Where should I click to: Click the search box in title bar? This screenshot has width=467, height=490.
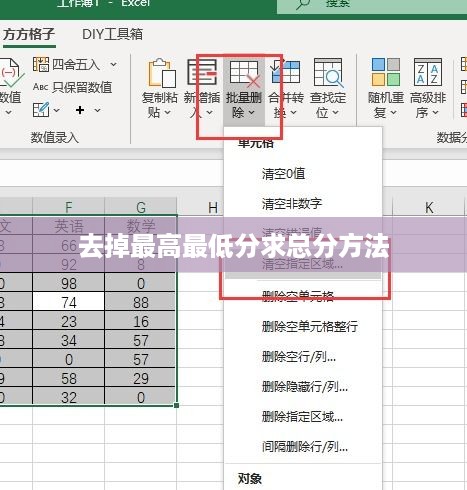(x=372, y=6)
